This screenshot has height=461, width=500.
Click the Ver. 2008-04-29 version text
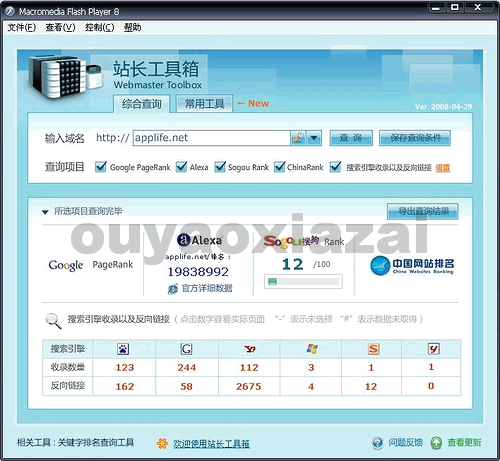pos(443,107)
